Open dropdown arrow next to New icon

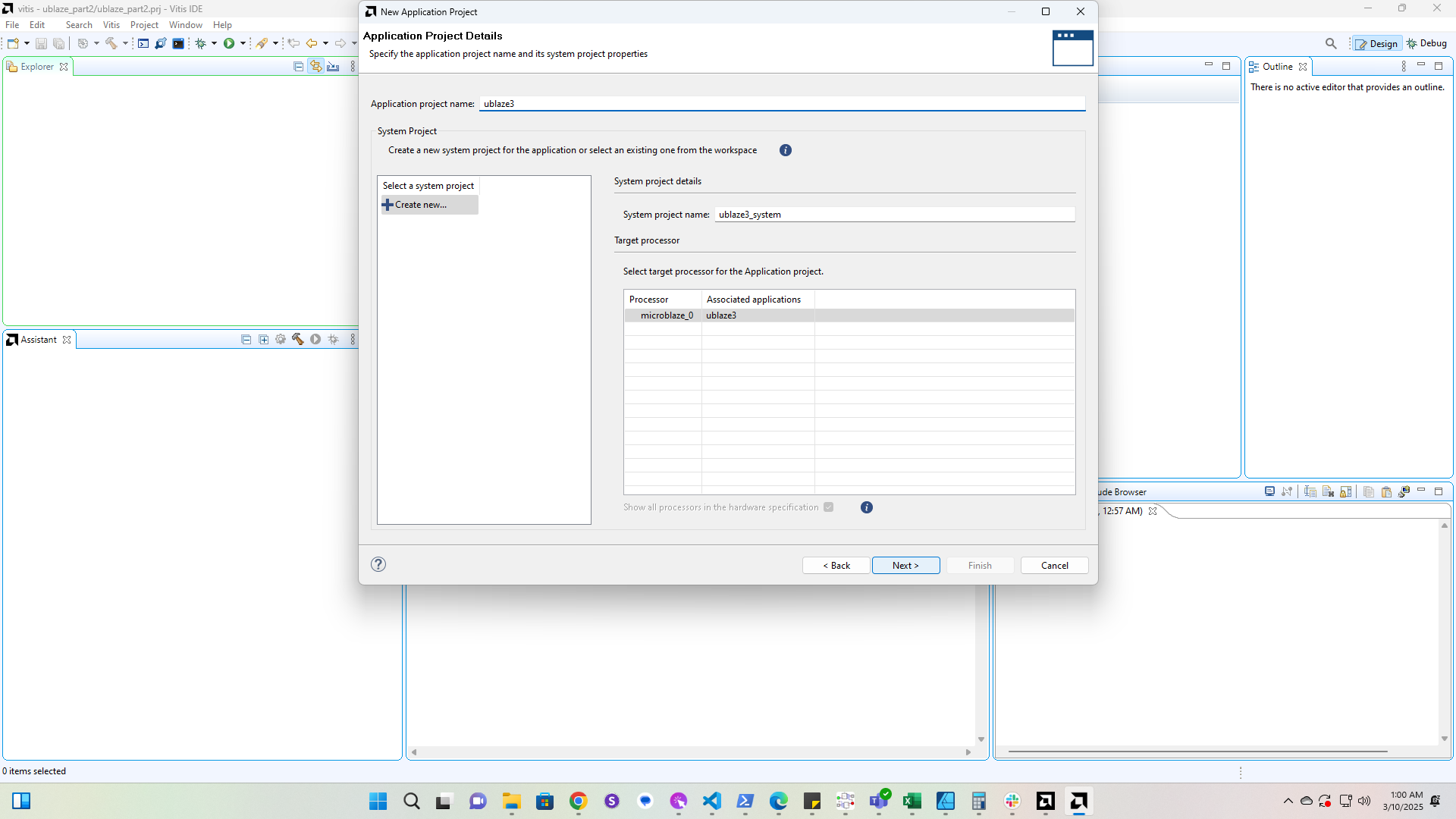[27, 44]
